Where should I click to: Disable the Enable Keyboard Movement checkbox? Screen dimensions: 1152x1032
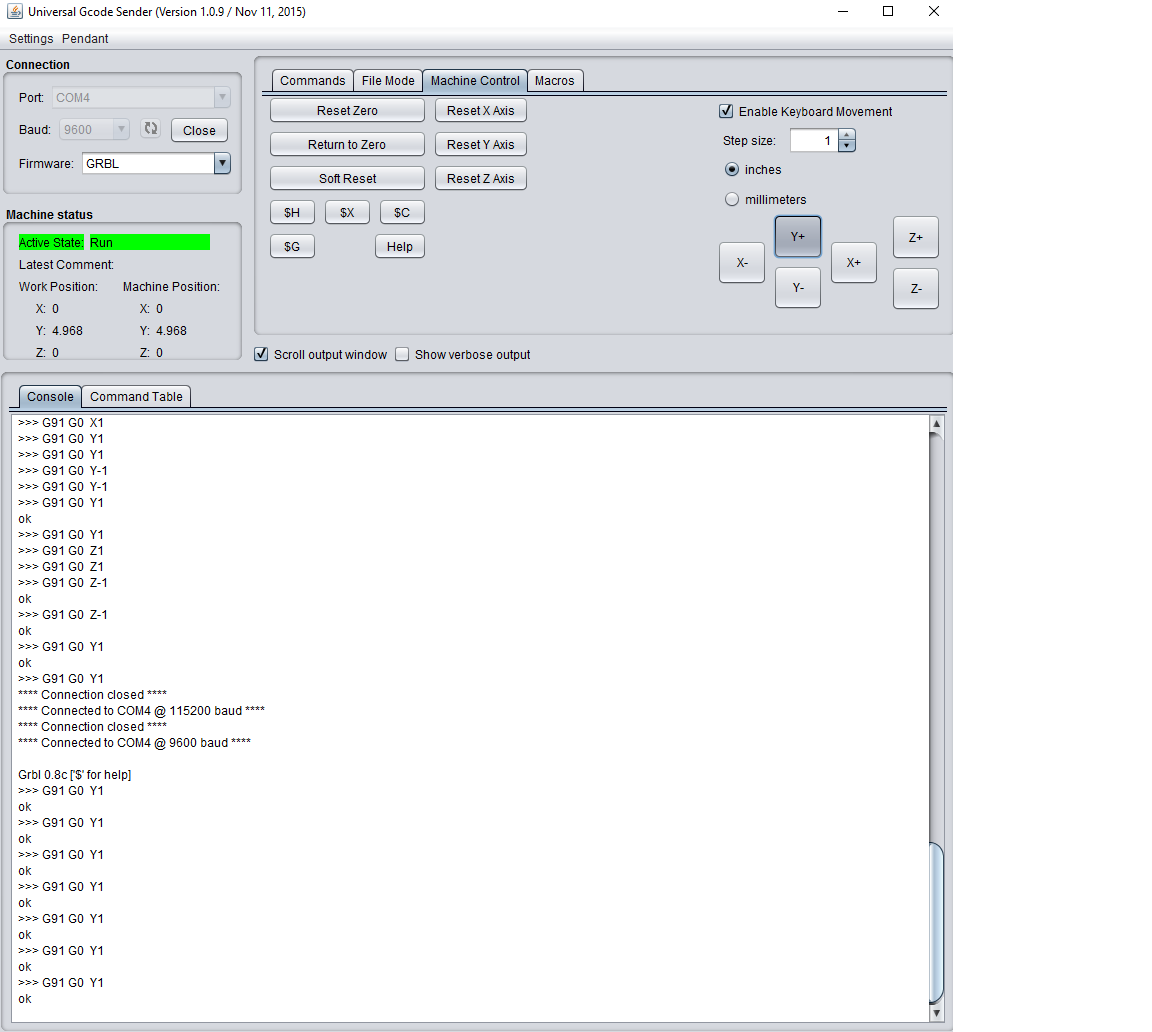click(727, 111)
